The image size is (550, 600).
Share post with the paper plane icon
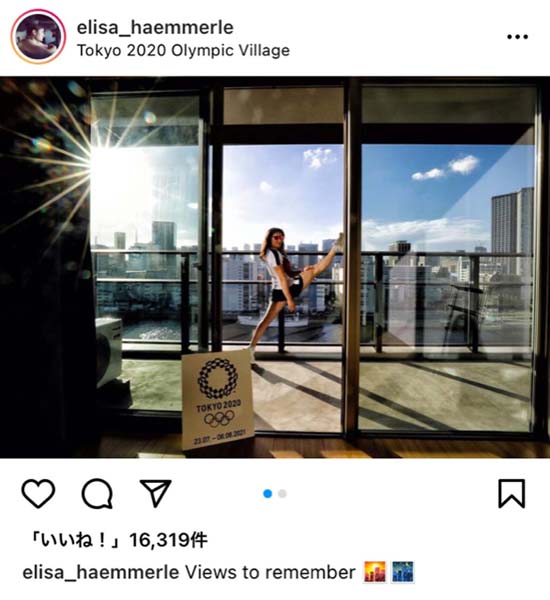(155, 493)
